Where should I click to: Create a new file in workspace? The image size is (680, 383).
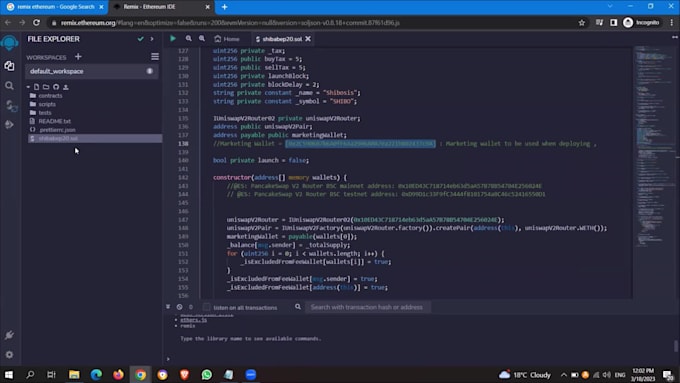coord(36,87)
